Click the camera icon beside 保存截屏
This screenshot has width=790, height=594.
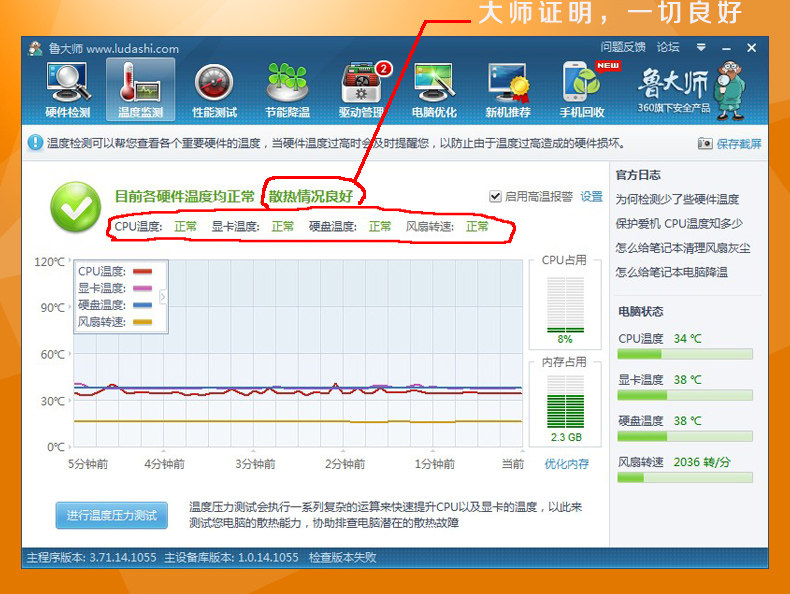point(705,144)
